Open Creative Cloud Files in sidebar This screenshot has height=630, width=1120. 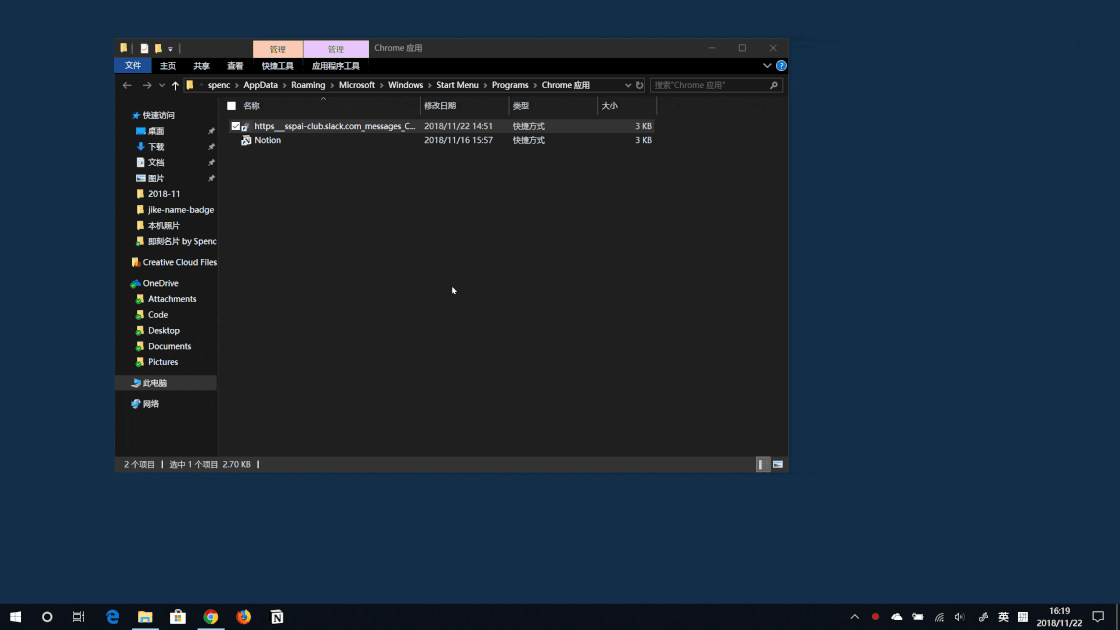coord(179,262)
